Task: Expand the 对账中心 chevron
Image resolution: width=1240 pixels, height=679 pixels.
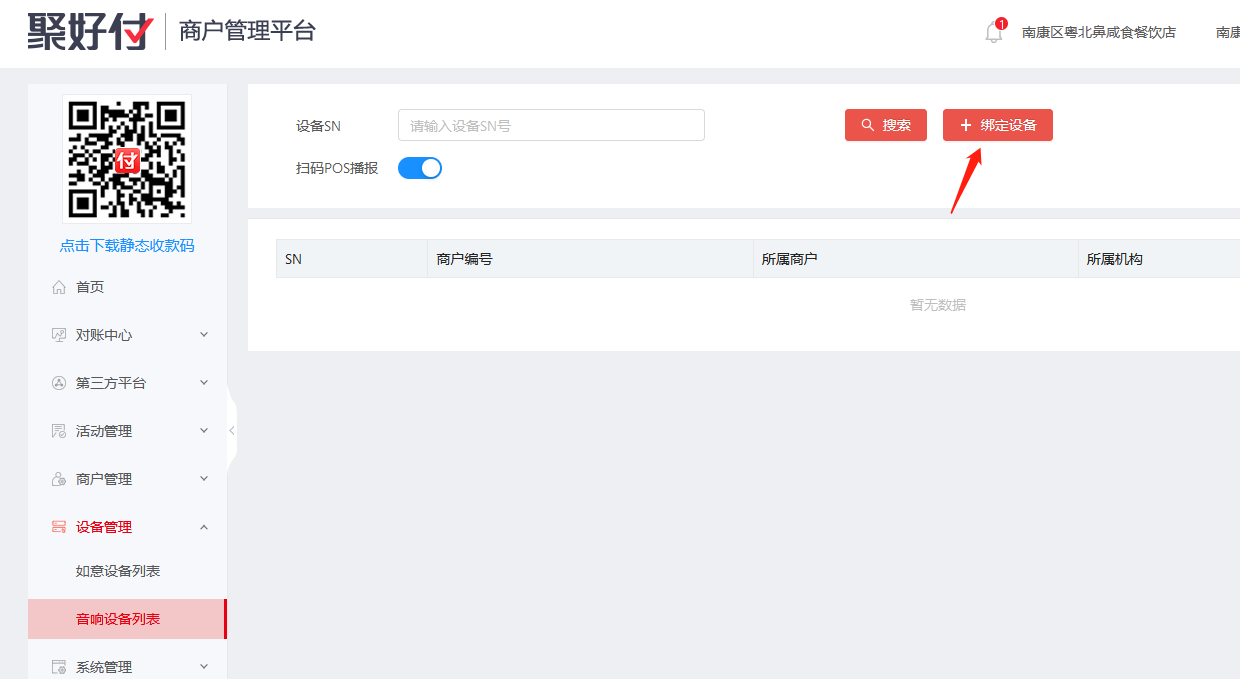Action: pyautogui.click(x=204, y=335)
